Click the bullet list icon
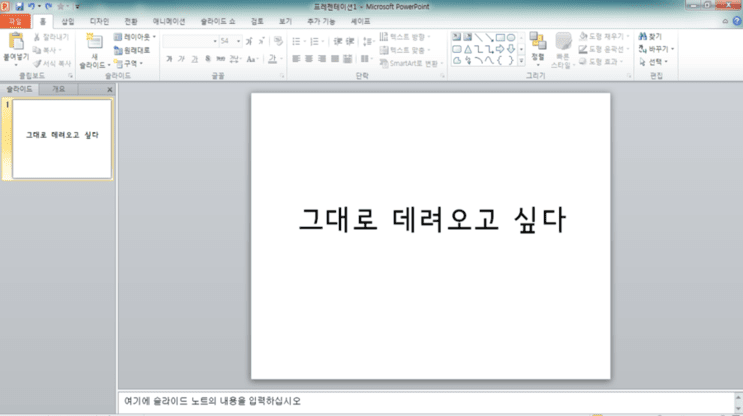 click(x=296, y=42)
